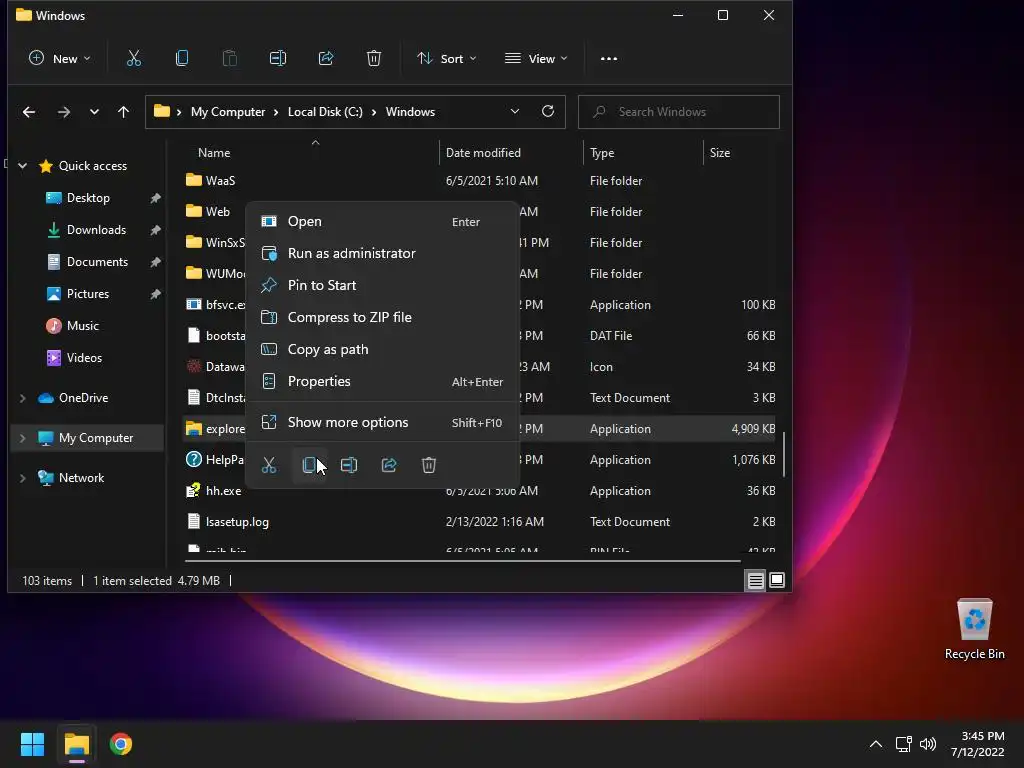1024x768 pixels.
Task: Expand the Network tree node
Action: point(23,478)
